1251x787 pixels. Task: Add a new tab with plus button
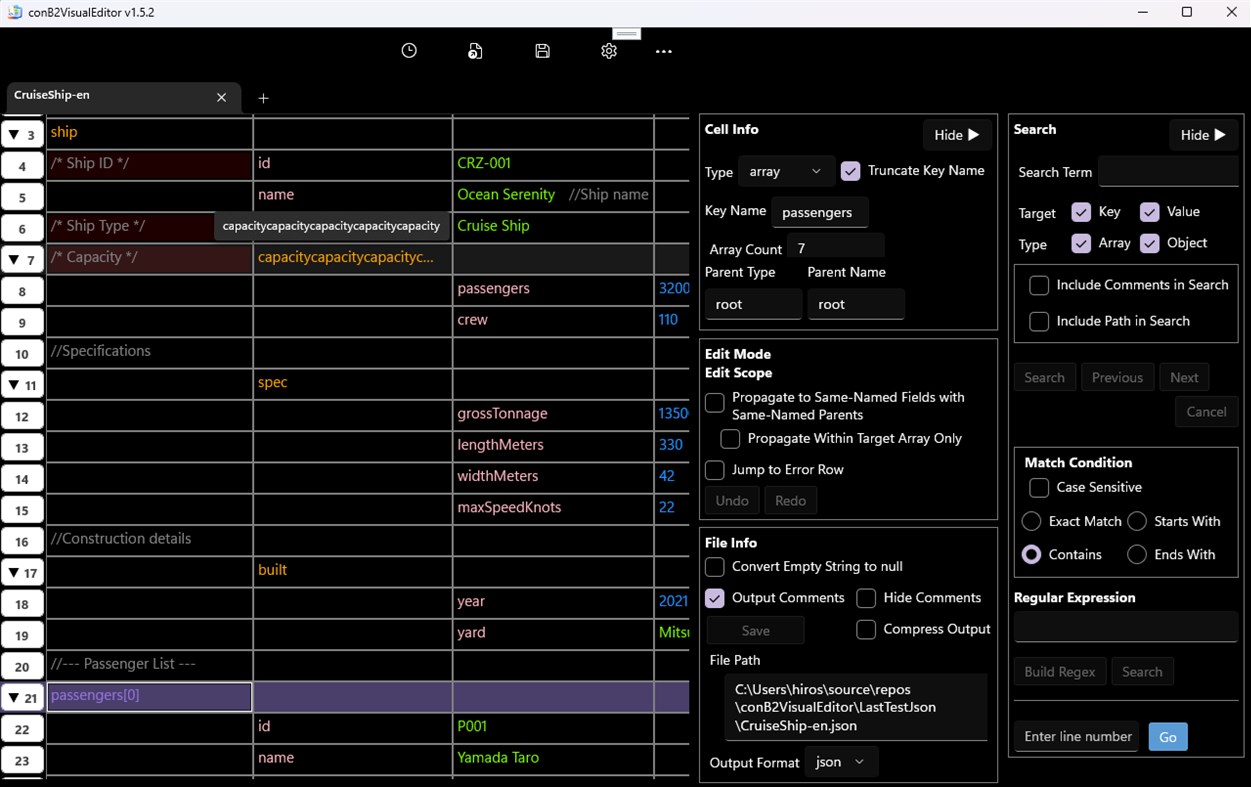[x=264, y=98]
